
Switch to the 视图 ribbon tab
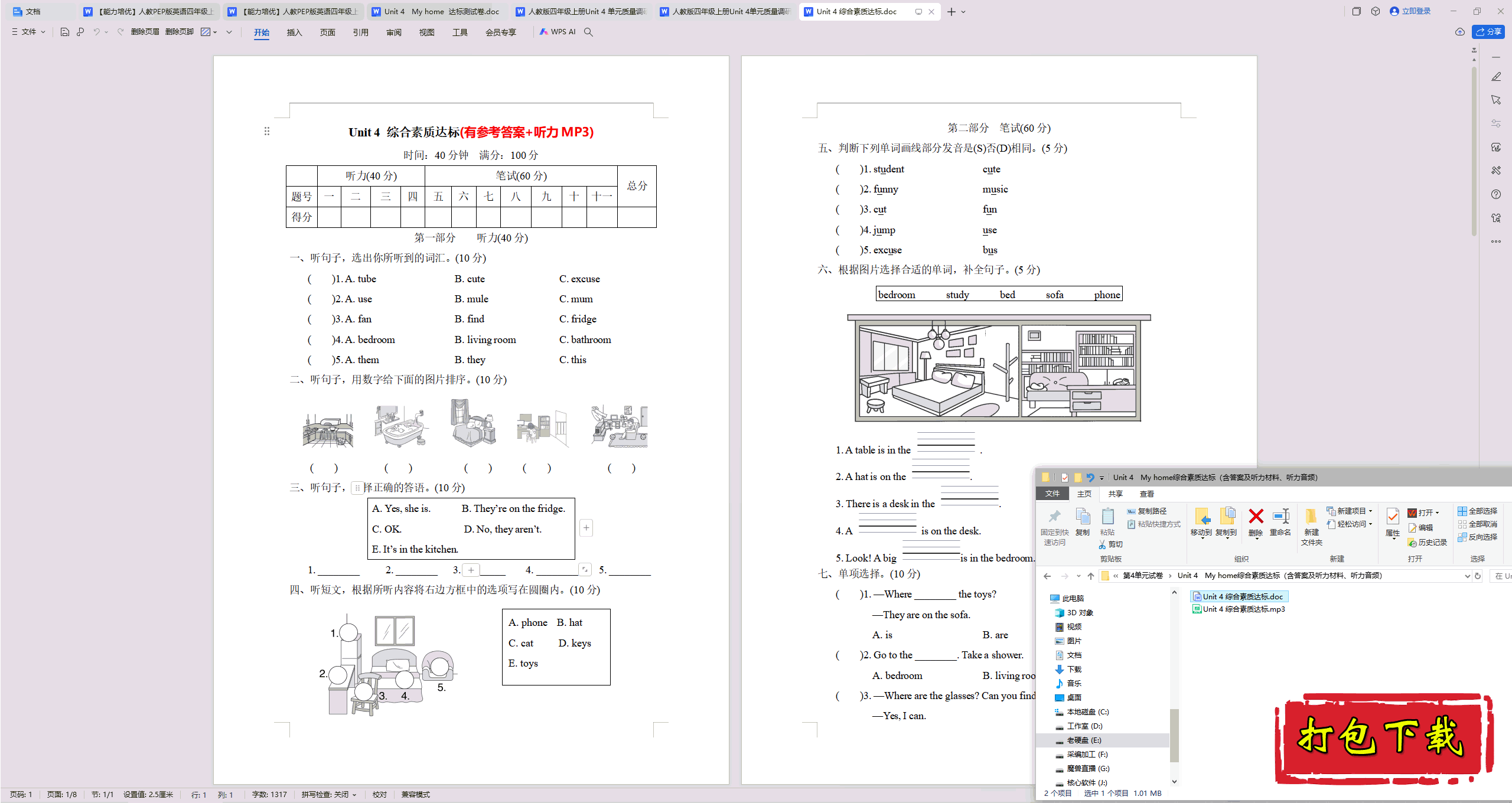tap(427, 32)
